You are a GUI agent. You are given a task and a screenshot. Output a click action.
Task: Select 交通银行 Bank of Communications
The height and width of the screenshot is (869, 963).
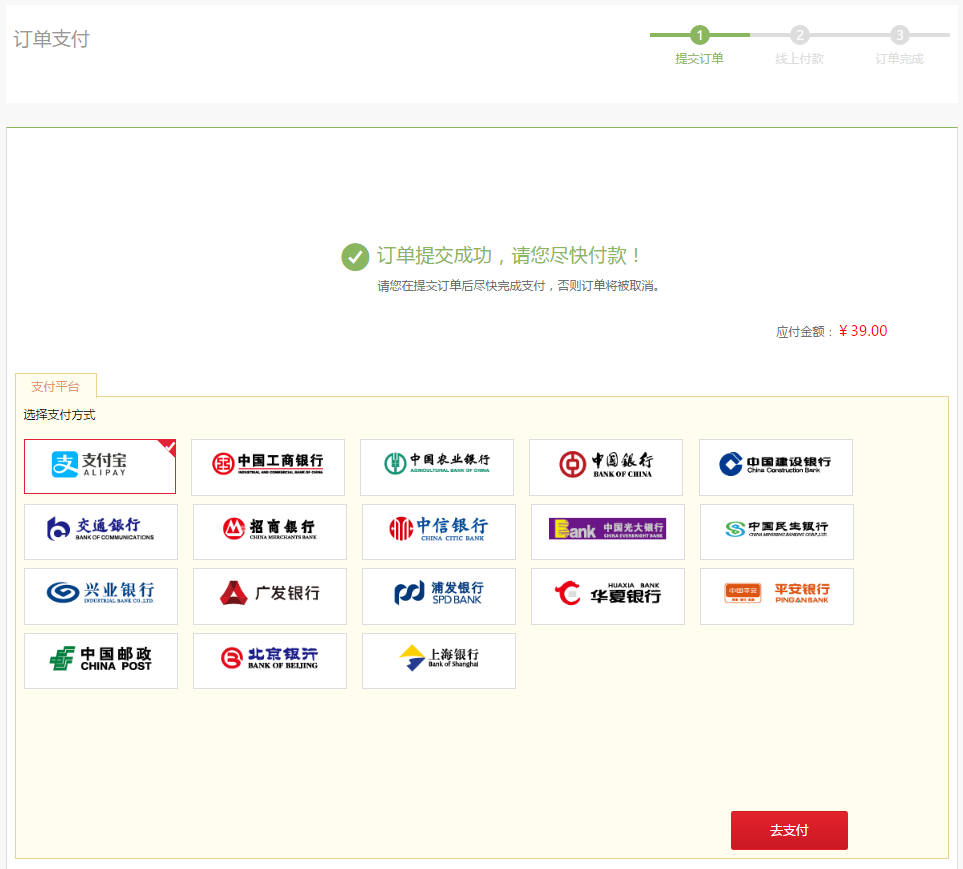click(x=101, y=532)
